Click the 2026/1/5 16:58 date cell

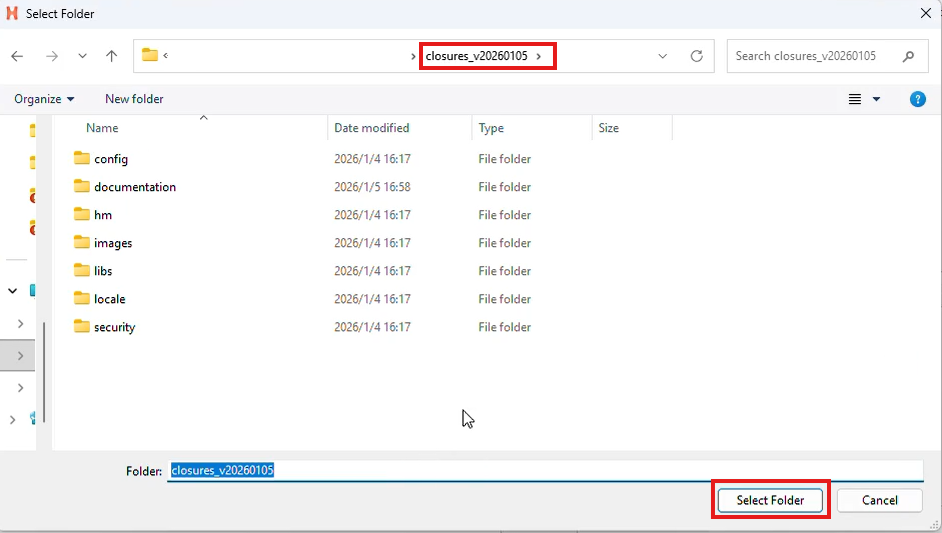point(372,187)
